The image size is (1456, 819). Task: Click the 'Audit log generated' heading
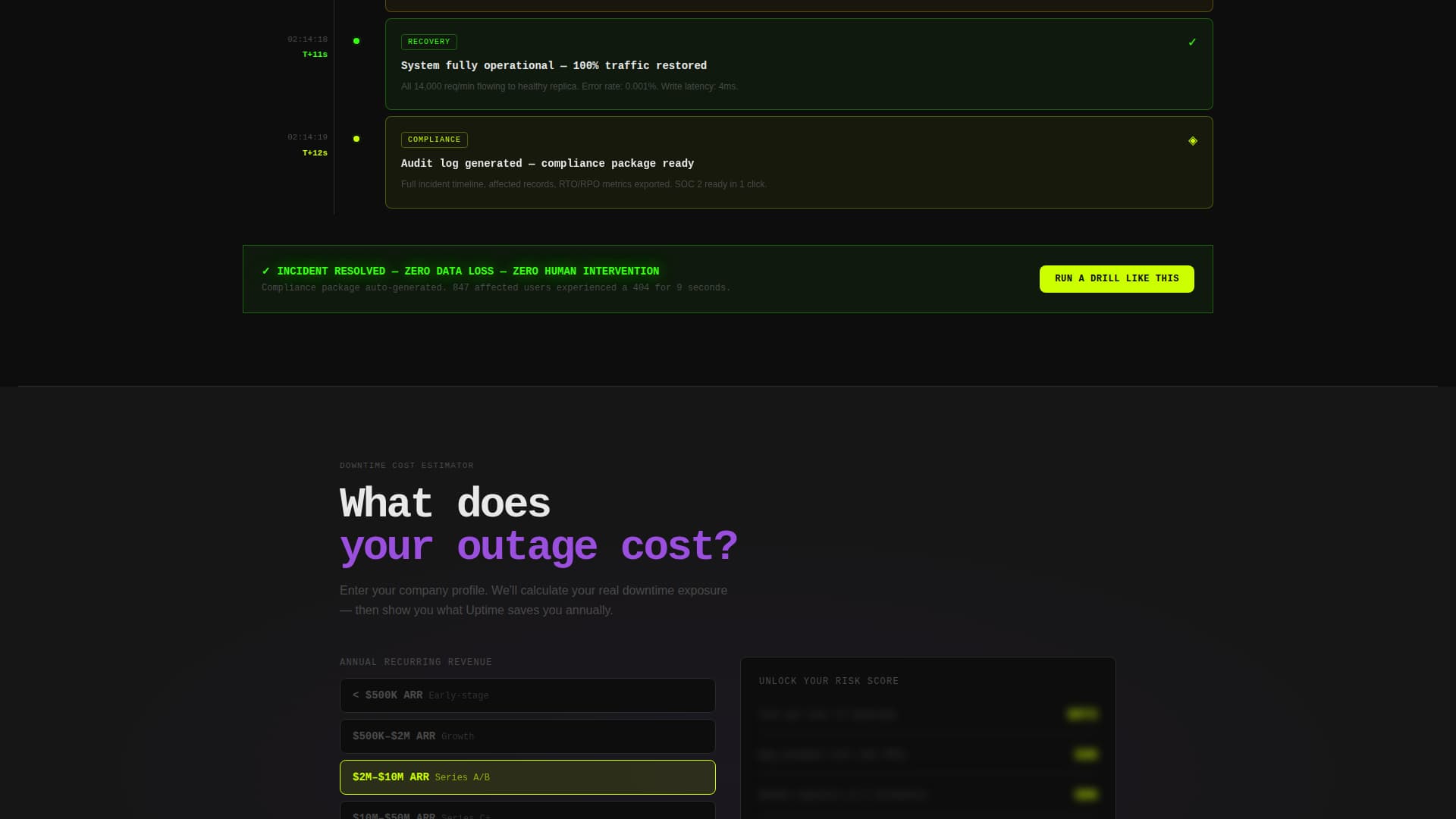click(548, 164)
